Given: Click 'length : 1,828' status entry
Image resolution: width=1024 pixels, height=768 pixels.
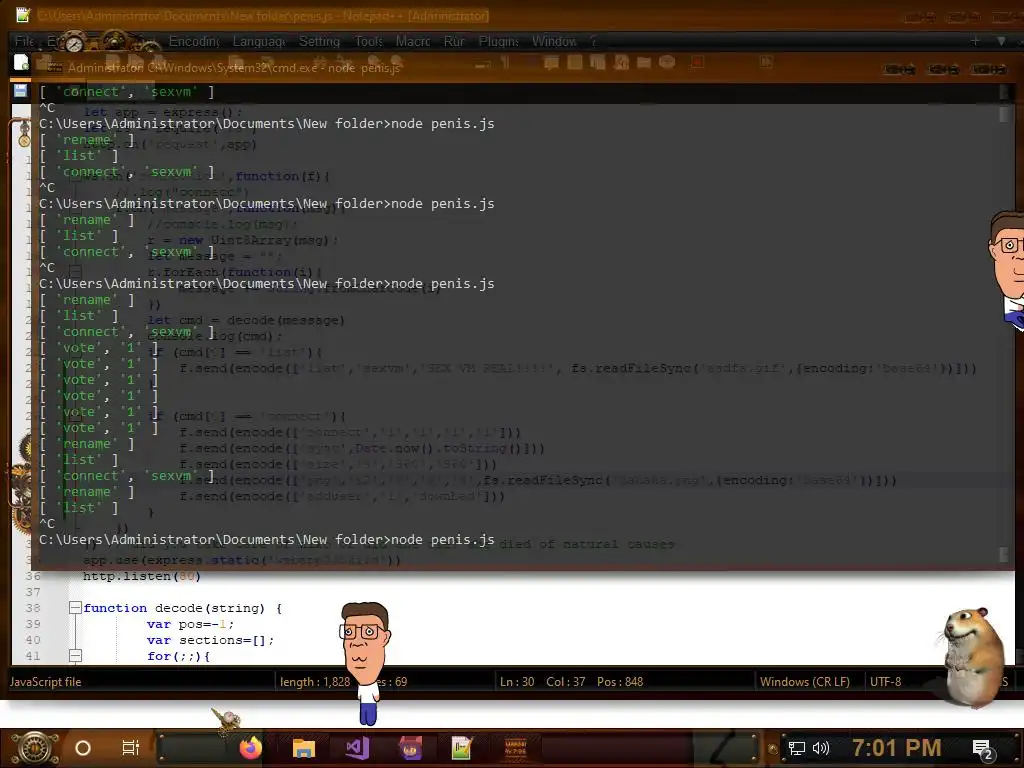Looking at the screenshot, I should coord(315,682).
